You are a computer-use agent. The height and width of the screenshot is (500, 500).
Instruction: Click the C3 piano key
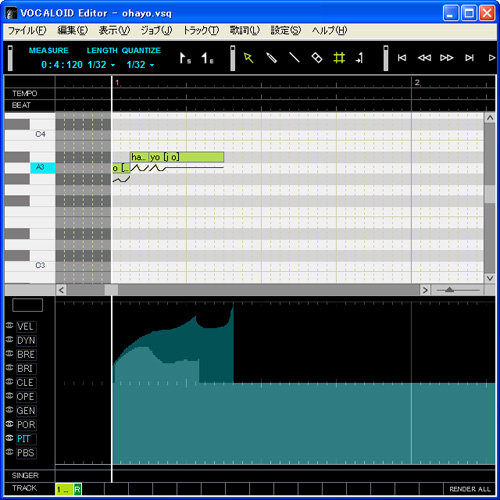coord(30,266)
